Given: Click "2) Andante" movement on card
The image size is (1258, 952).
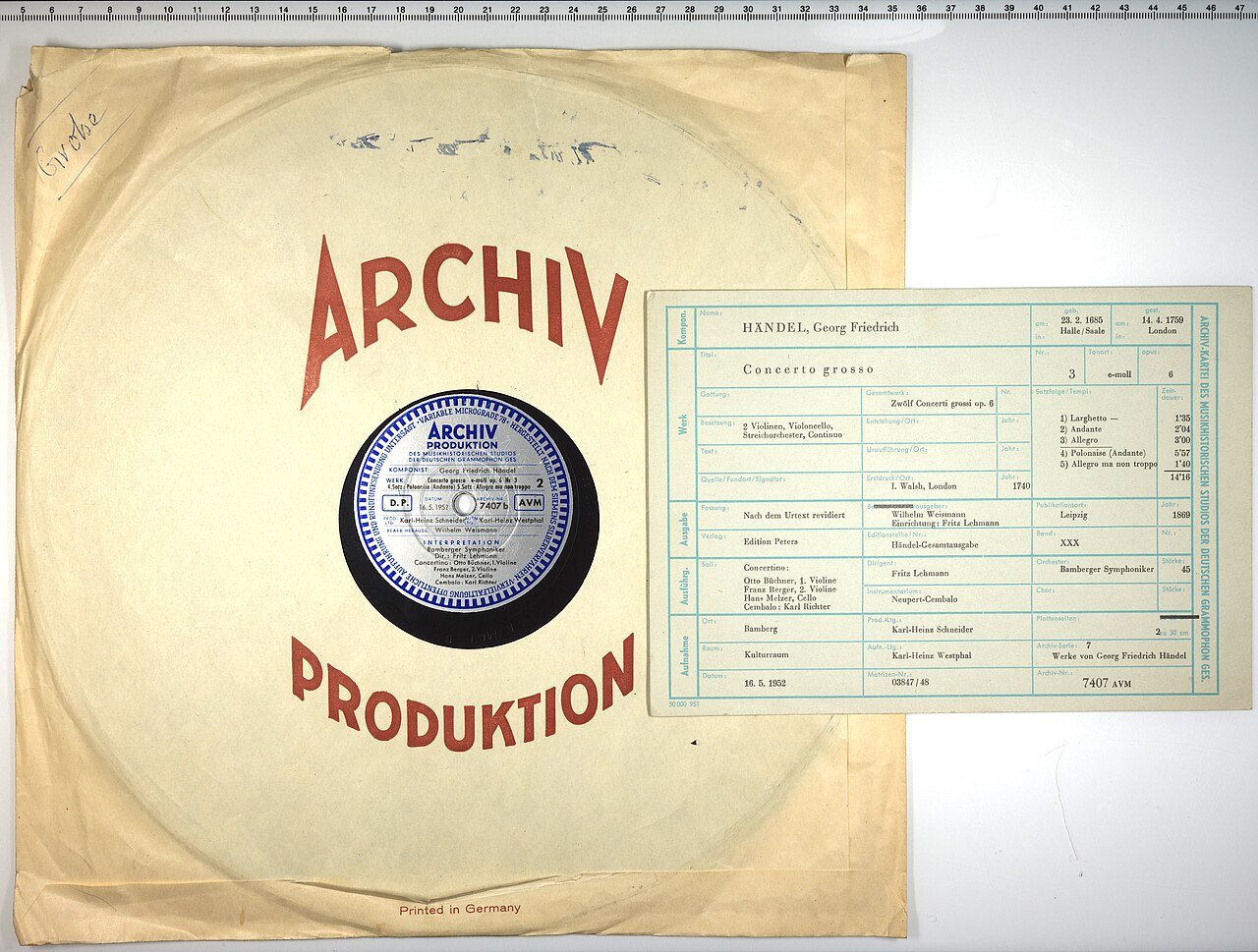Looking at the screenshot, I should pyautogui.click(x=1081, y=429).
